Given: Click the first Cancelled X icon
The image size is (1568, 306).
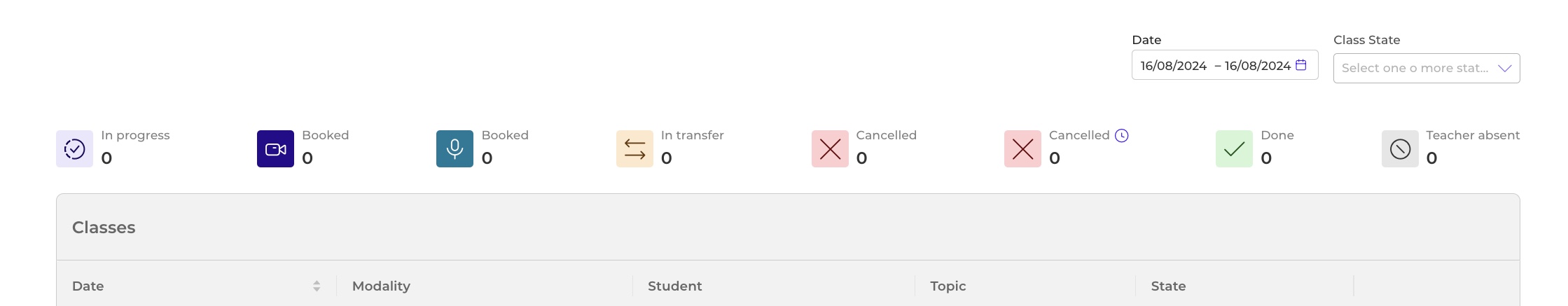Looking at the screenshot, I should coord(830,149).
